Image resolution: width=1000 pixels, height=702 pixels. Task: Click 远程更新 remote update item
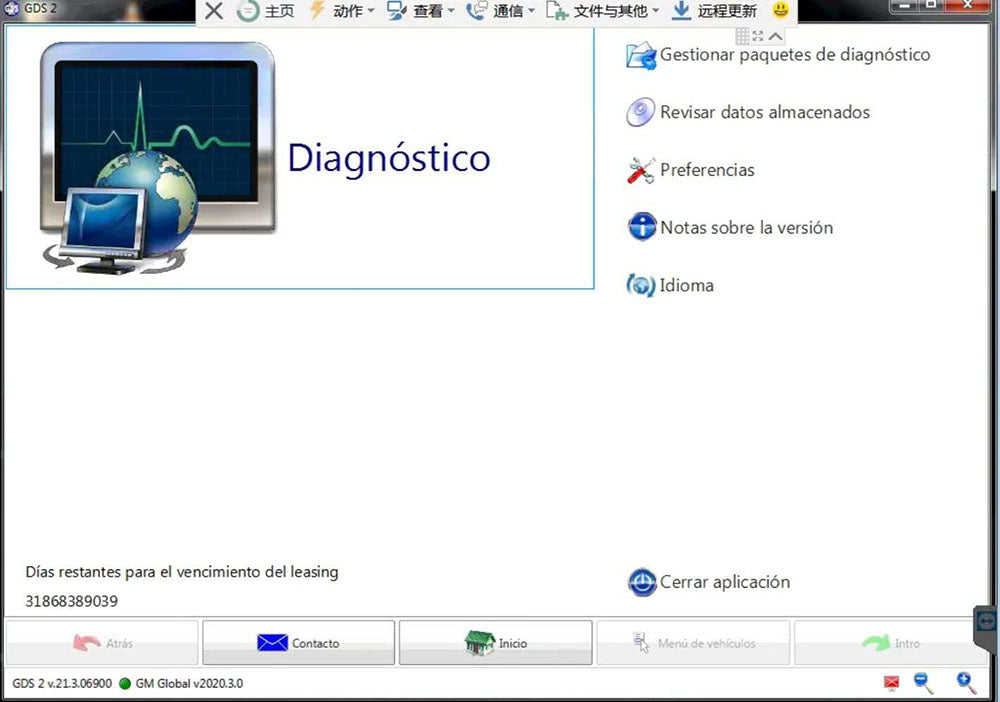tap(714, 11)
